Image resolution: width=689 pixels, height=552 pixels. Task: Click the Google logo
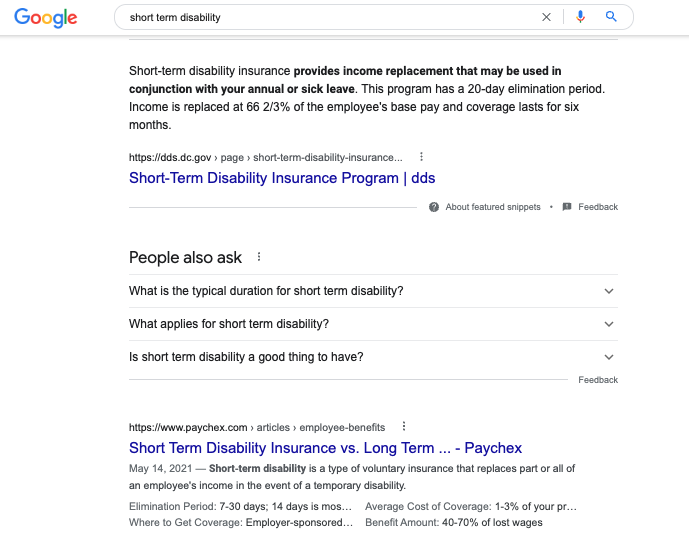tap(46, 17)
